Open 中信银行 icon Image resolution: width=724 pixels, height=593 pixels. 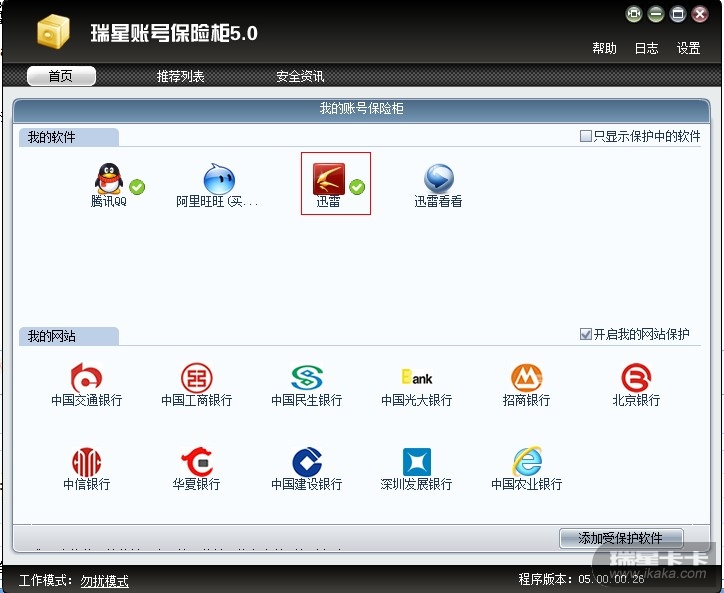point(86,462)
